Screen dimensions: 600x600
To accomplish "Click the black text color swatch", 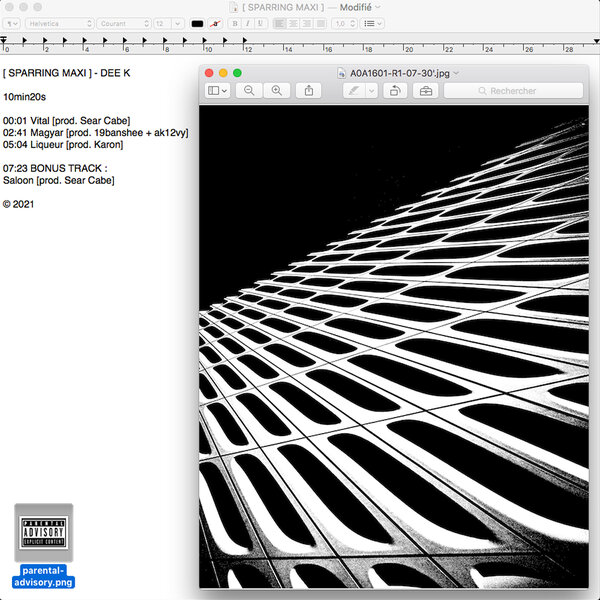I will tap(197, 23).
